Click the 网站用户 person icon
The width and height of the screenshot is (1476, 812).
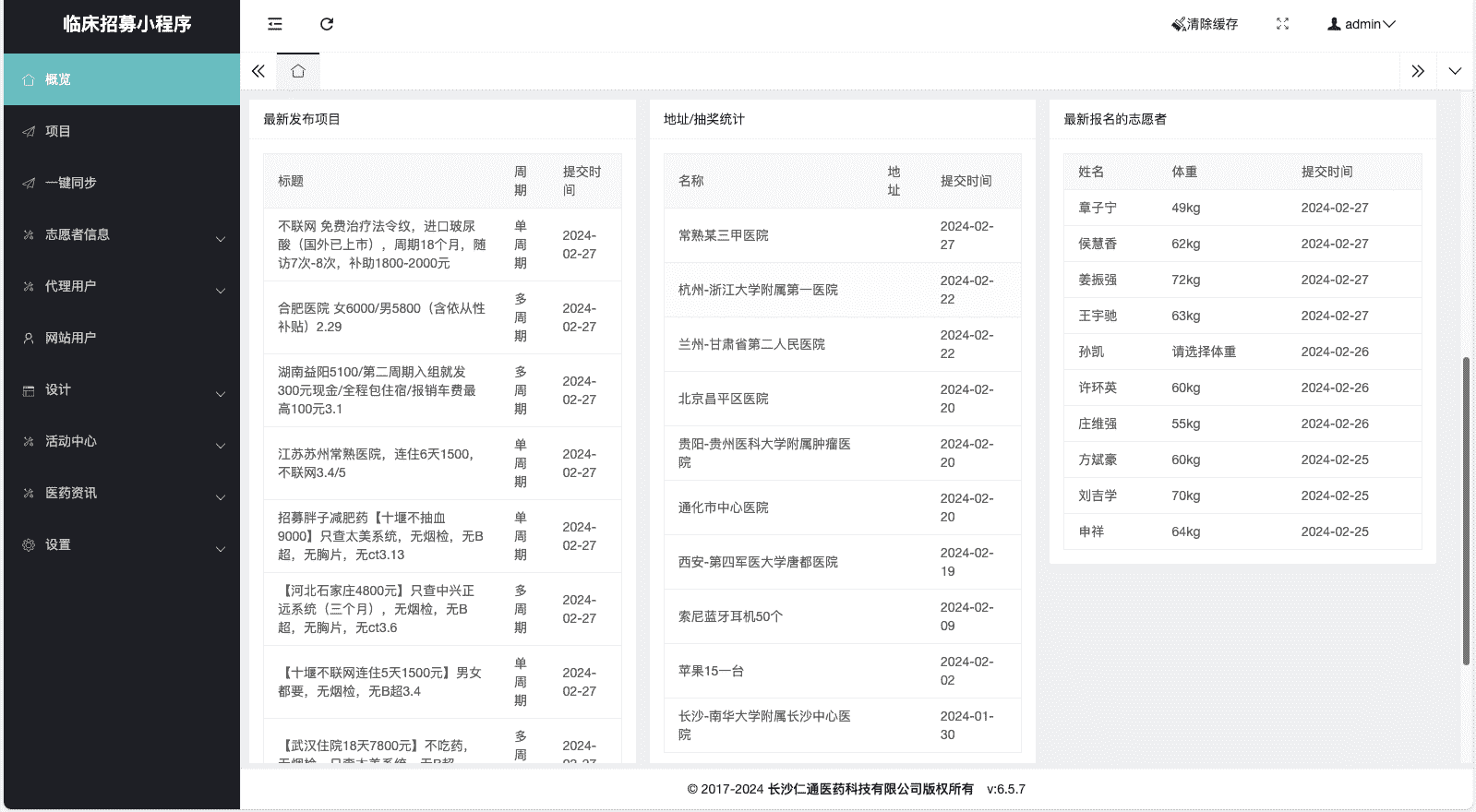click(29, 338)
